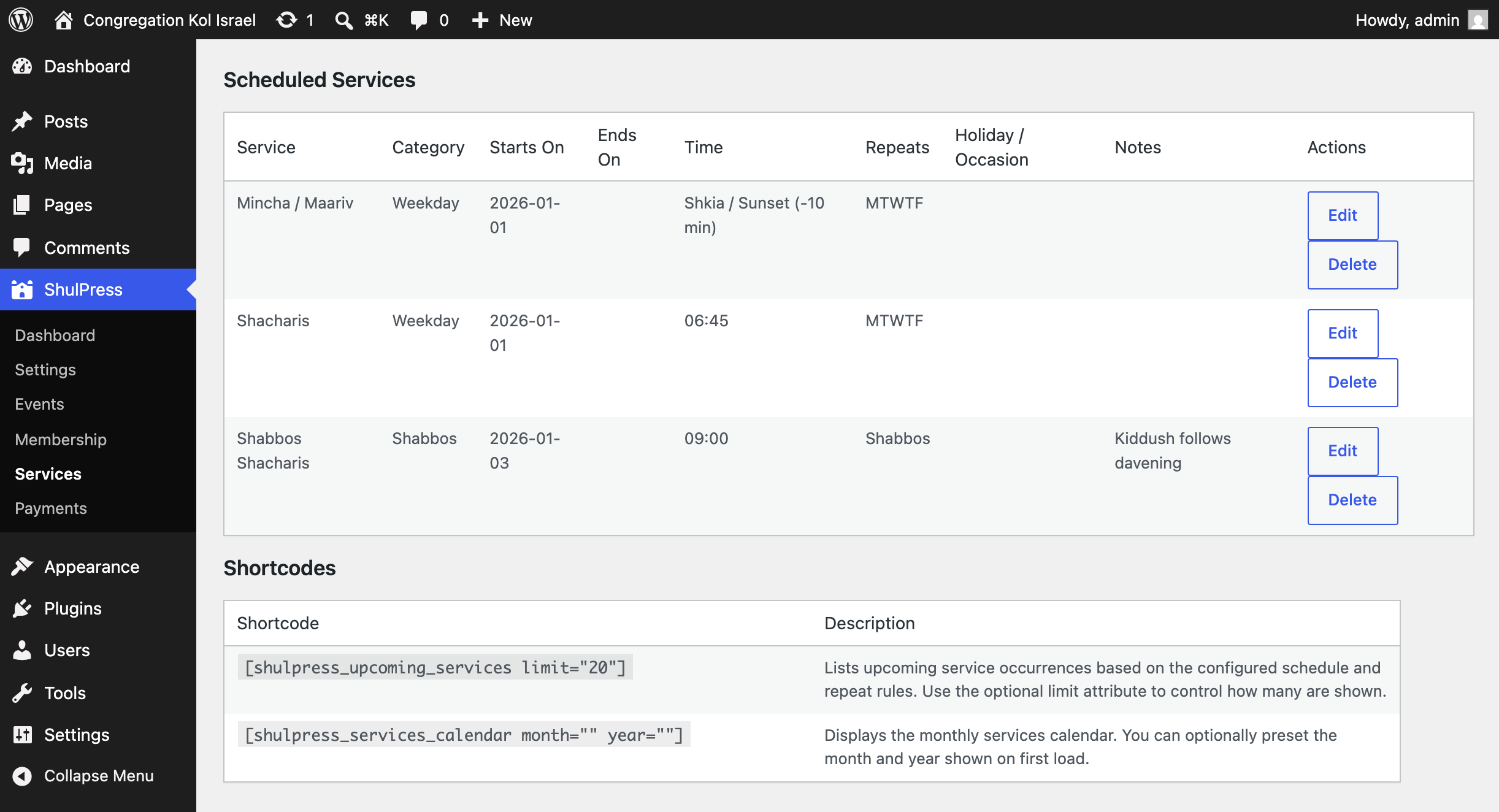
Task: Click the plus New content icon
Action: click(x=480, y=20)
